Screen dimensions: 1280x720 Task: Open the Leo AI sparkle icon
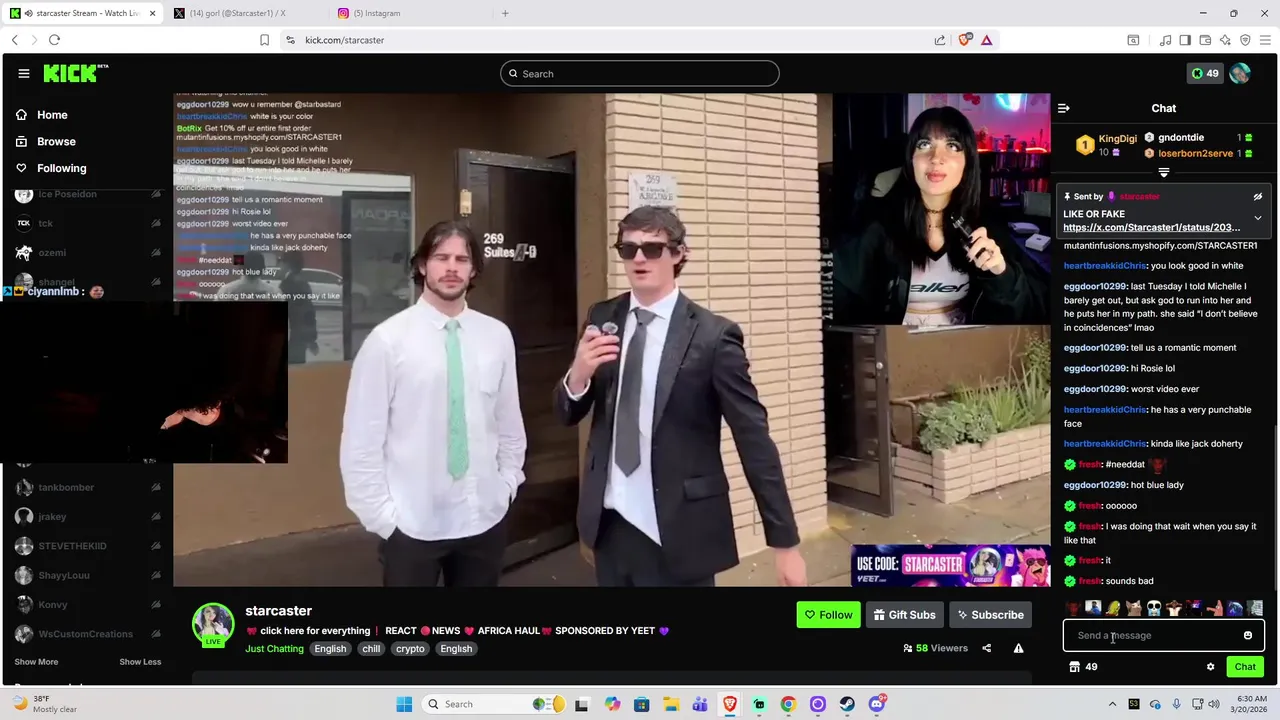click(1226, 40)
